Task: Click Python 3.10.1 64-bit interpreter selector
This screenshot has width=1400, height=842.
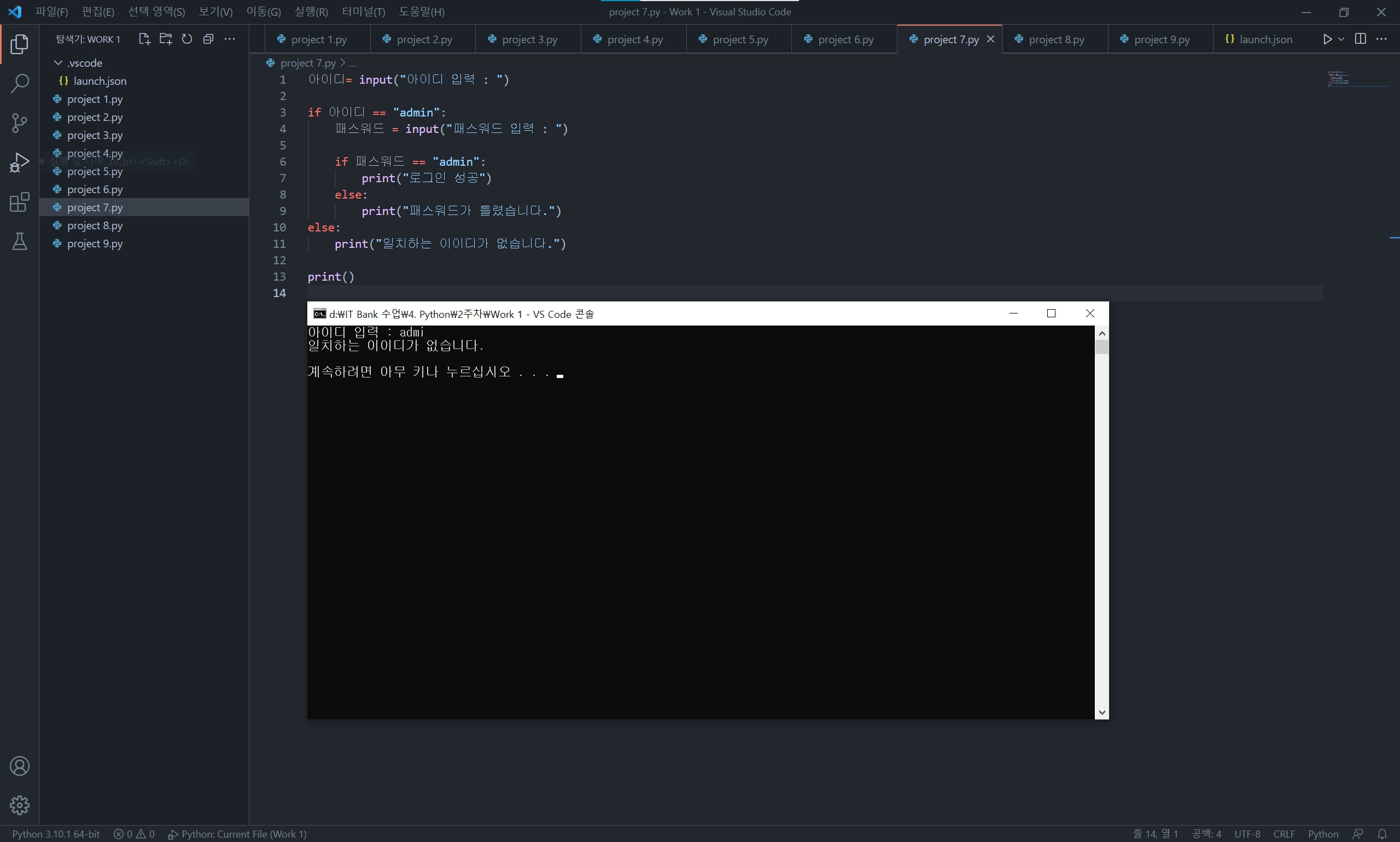Action: (56, 833)
